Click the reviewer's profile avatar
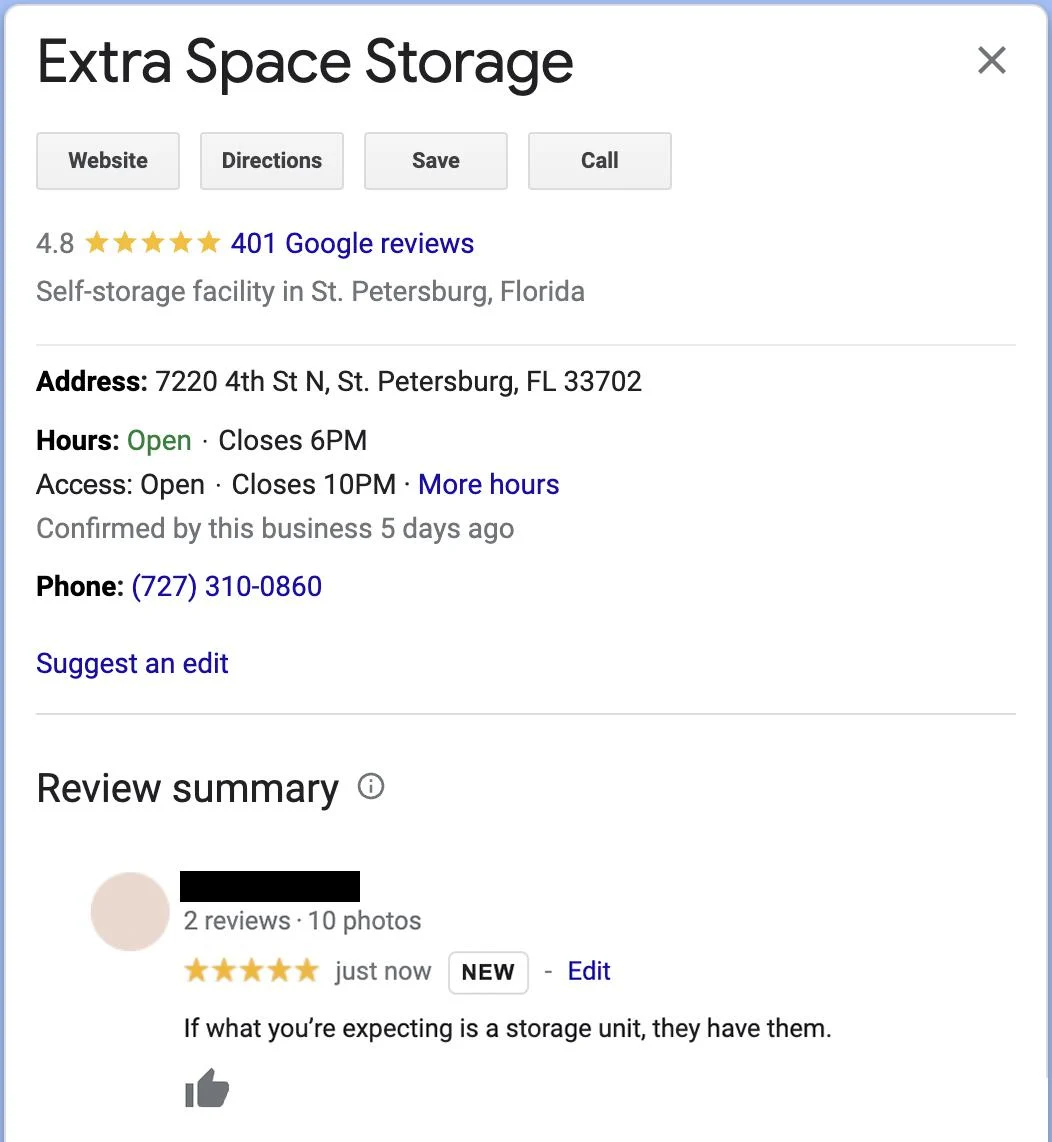 click(x=129, y=911)
